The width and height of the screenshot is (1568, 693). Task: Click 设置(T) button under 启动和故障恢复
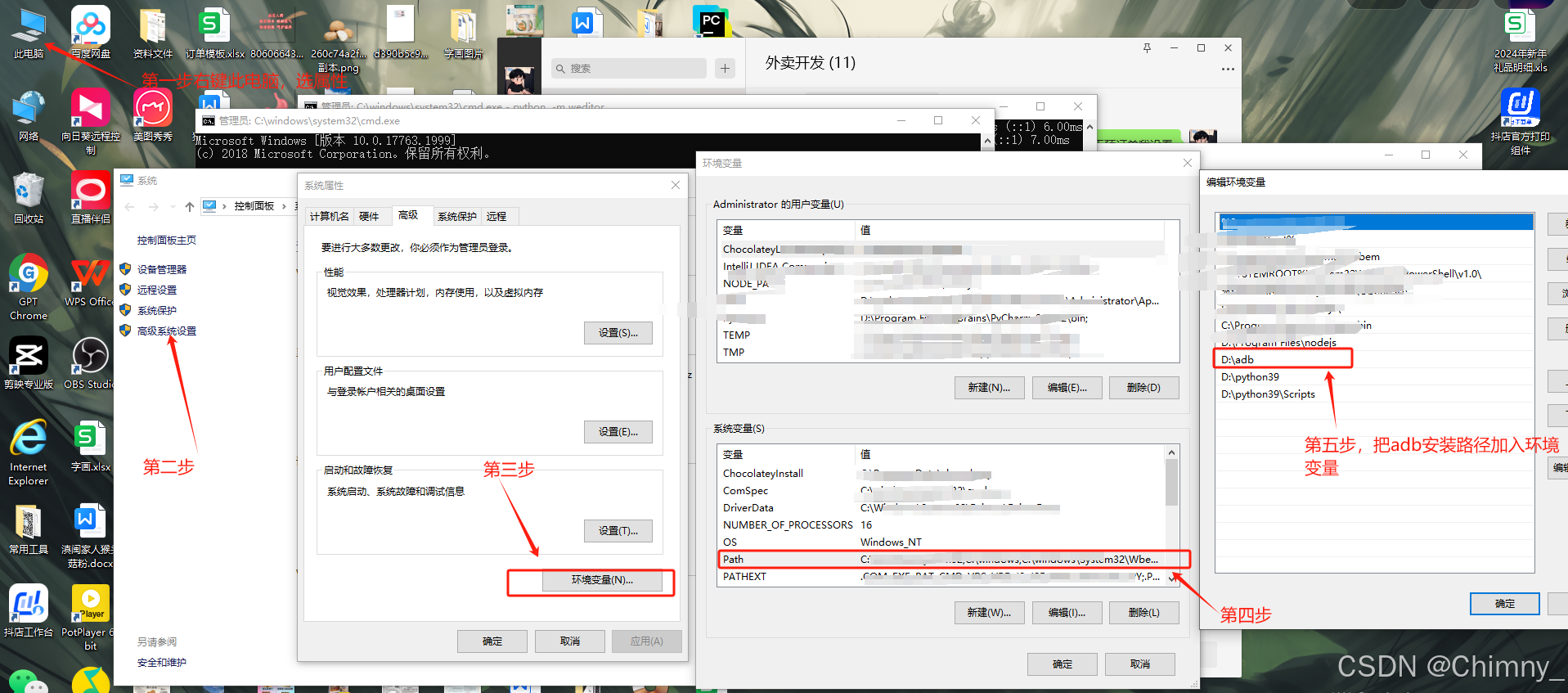click(618, 531)
